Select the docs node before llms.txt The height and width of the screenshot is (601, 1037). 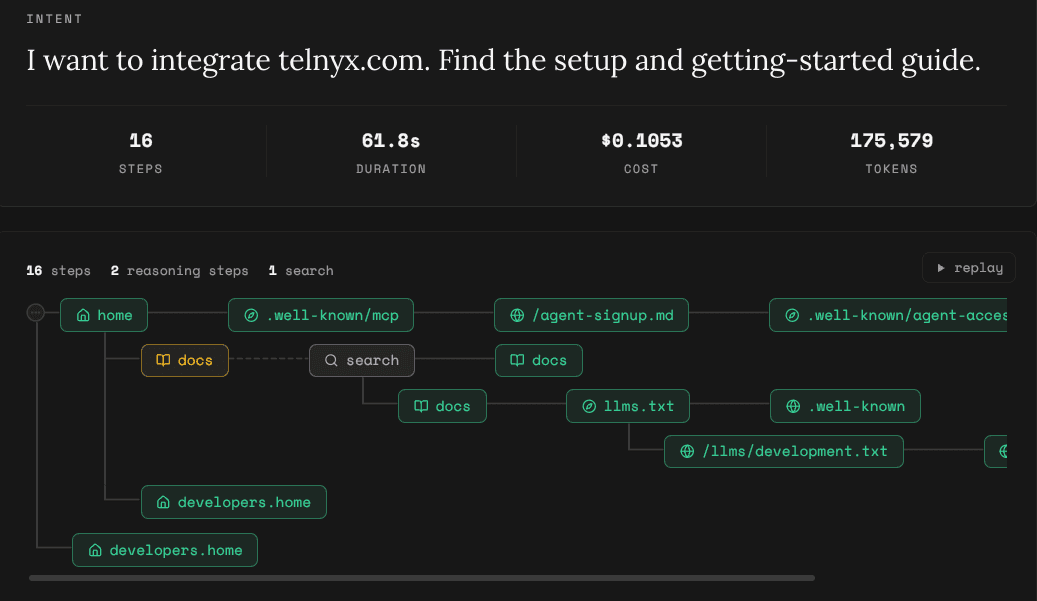pyautogui.click(x=442, y=406)
